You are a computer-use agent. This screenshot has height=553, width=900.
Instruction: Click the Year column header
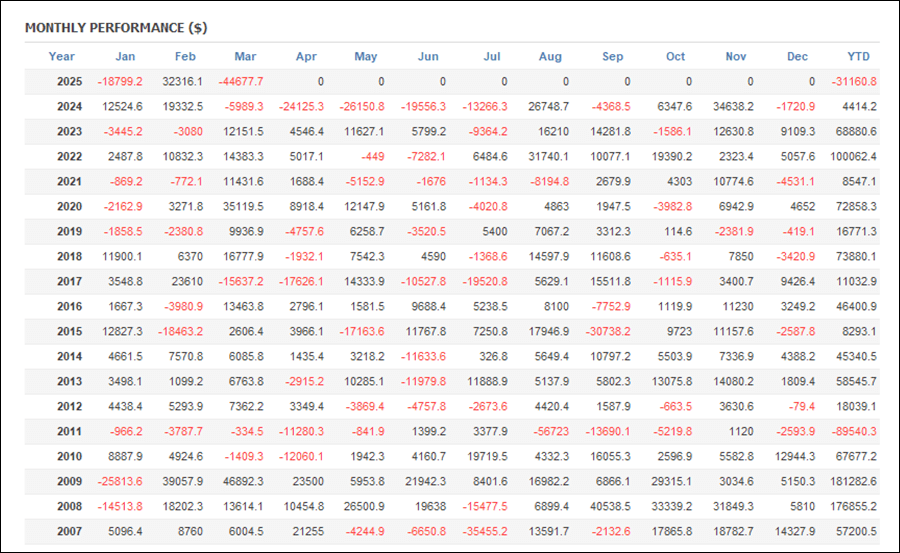pos(61,56)
